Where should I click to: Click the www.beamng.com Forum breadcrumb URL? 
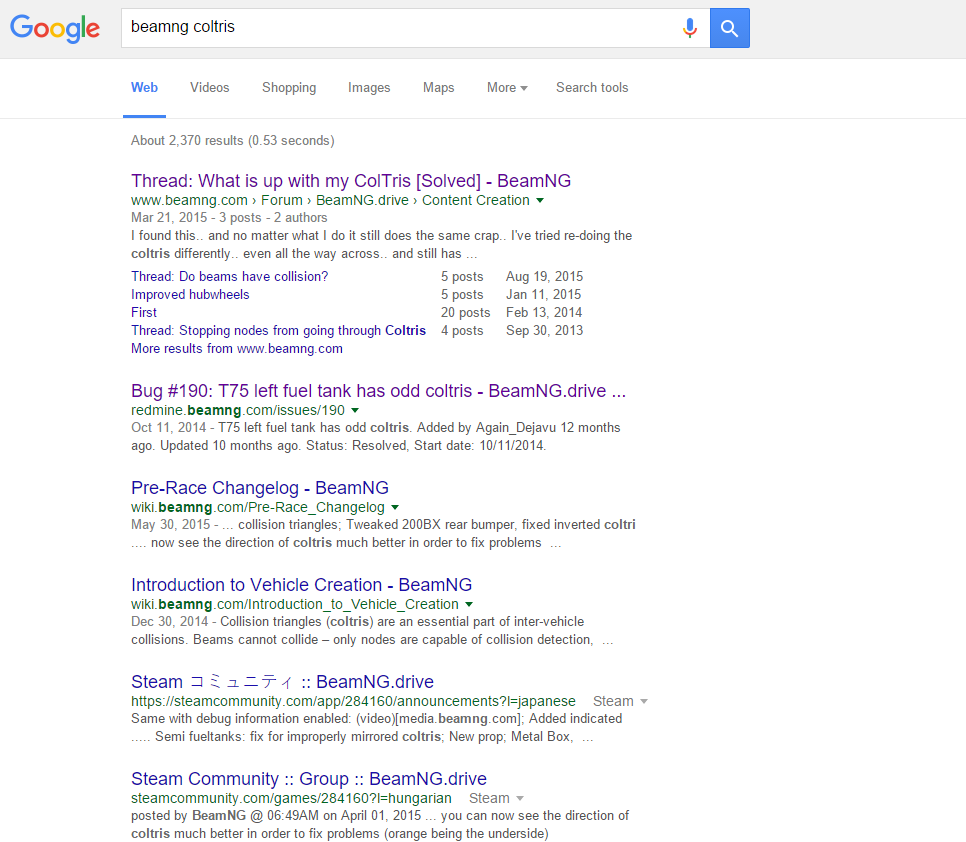point(330,200)
